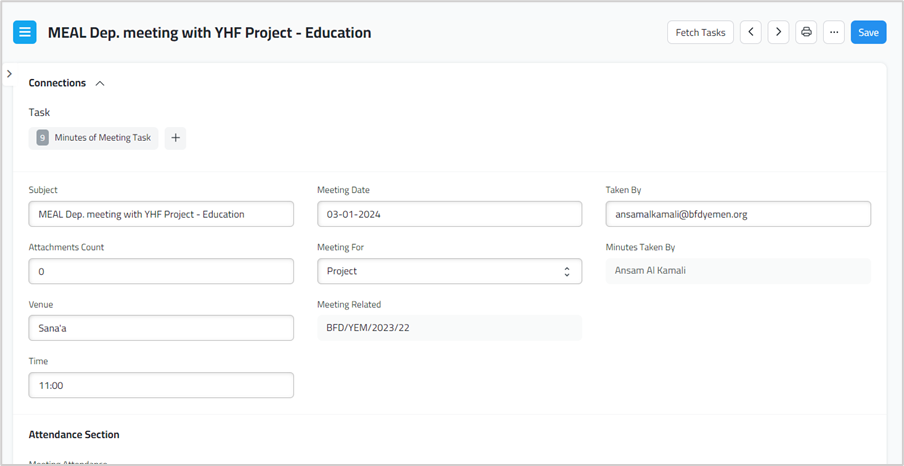This screenshot has width=904, height=466.
Task: Save the meeting document
Action: (868, 32)
